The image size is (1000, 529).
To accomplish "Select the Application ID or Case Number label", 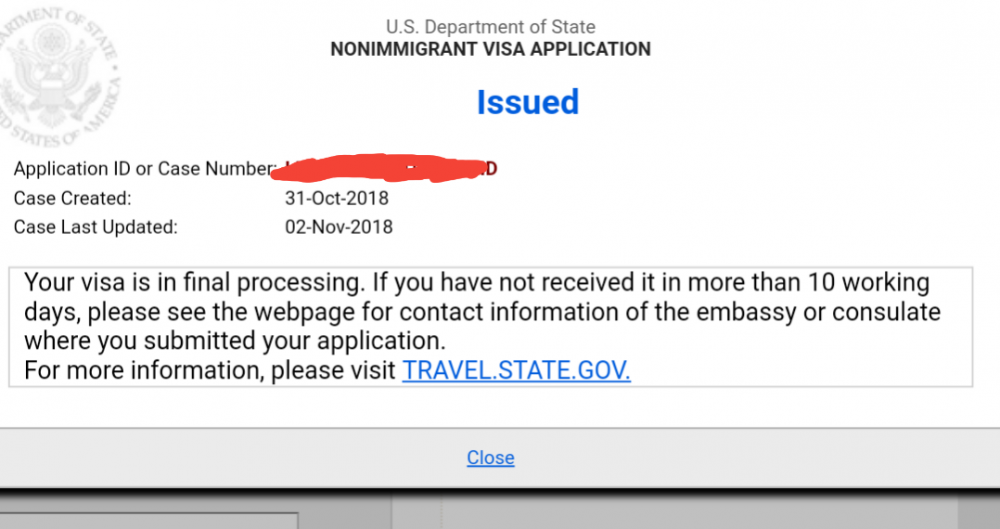I will tap(145, 169).
